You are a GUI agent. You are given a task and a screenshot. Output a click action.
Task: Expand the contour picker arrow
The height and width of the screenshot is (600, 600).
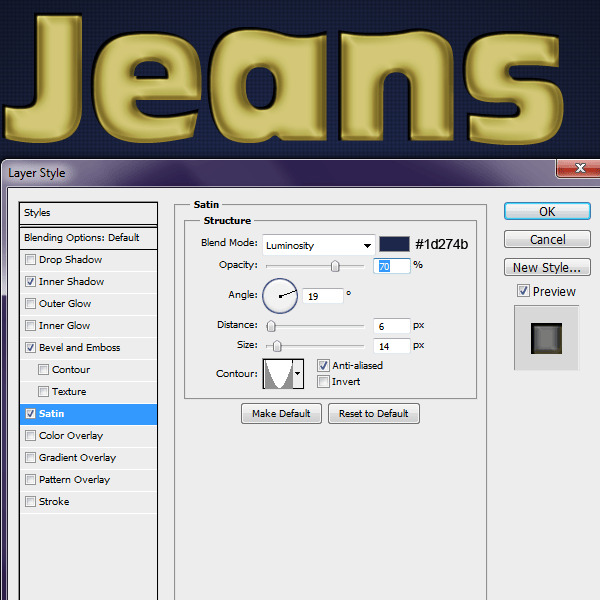tap(297, 374)
